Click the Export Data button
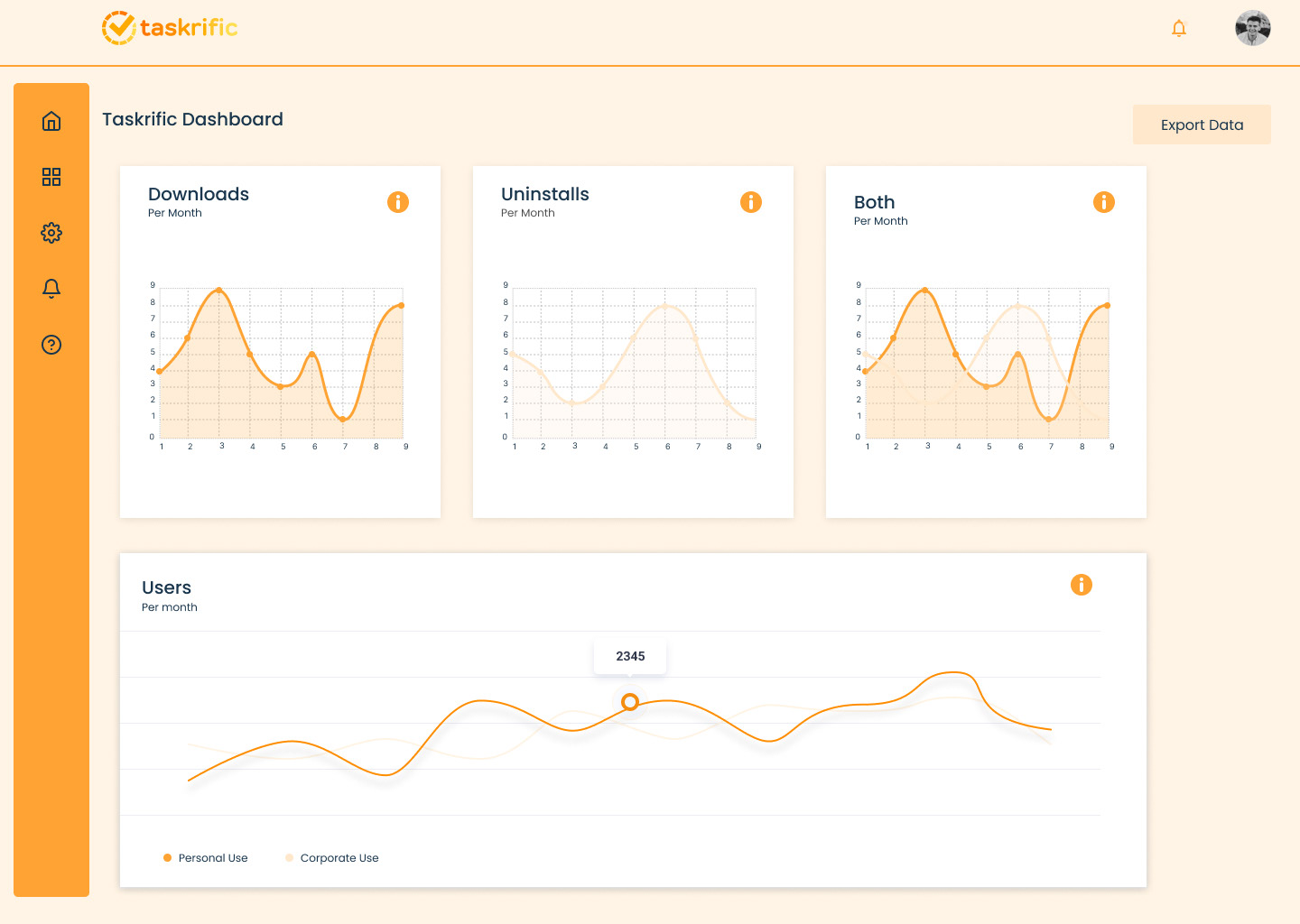This screenshot has width=1300, height=924. tap(1202, 125)
